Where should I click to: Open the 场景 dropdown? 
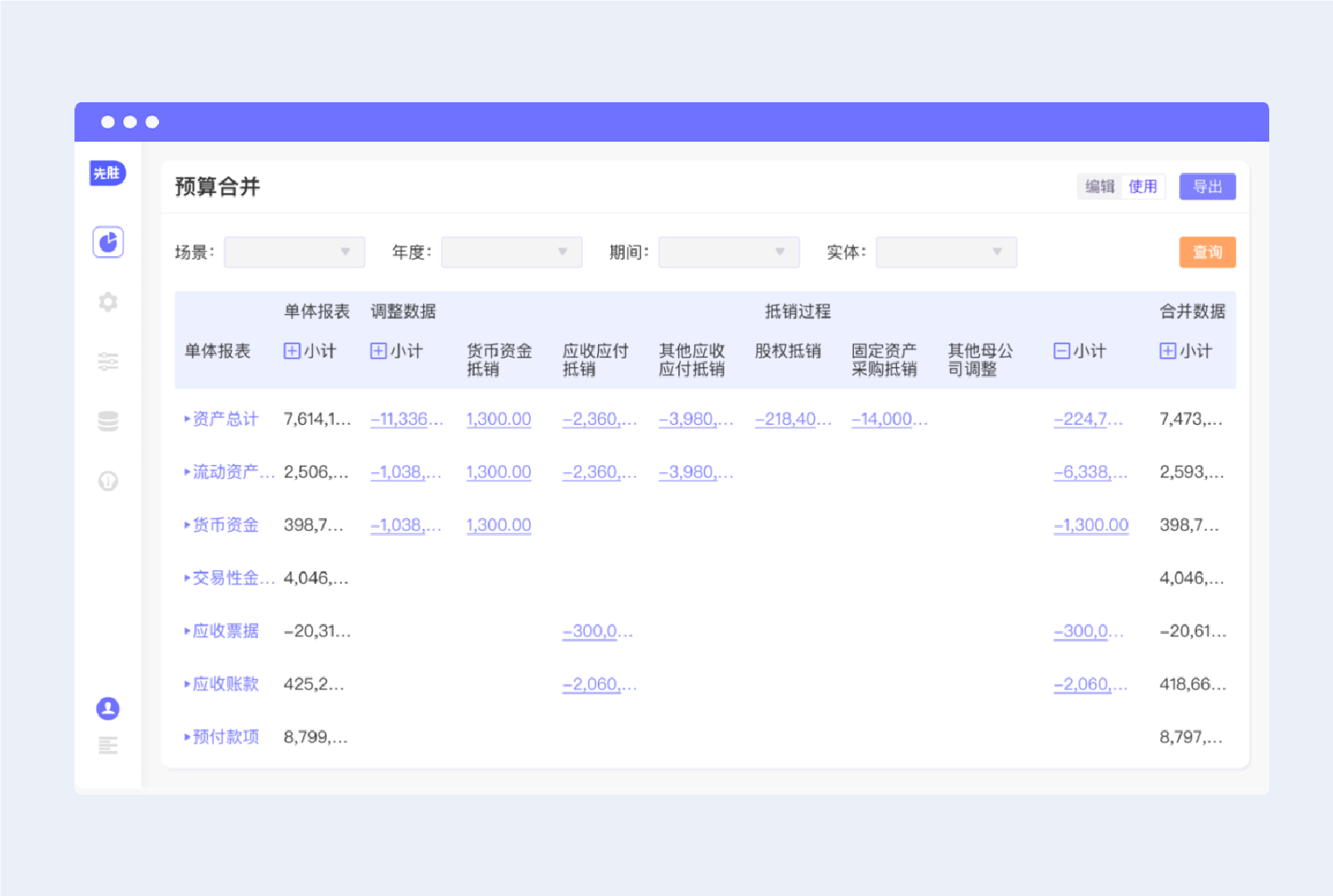[295, 252]
